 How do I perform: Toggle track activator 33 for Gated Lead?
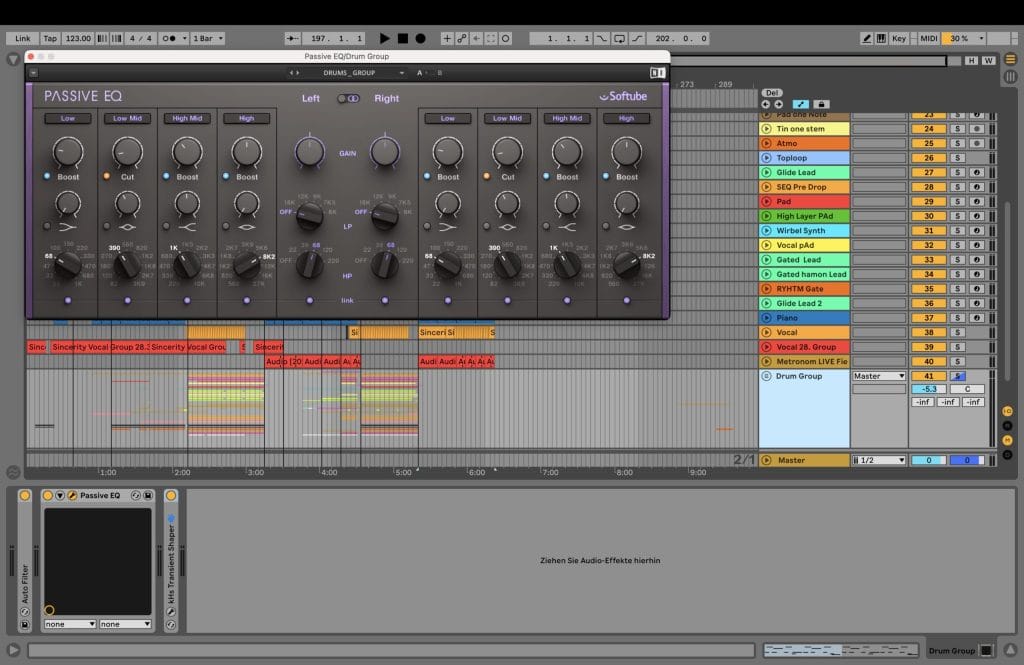click(929, 260)
